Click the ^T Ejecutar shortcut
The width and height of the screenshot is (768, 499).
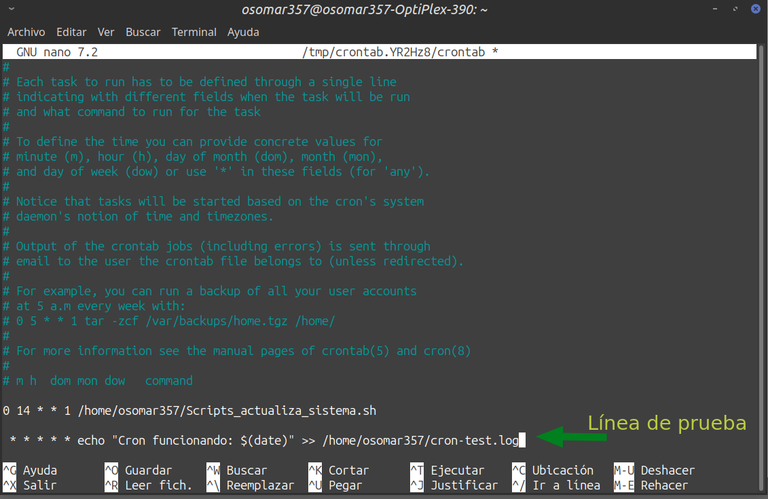tap(447, 470)
